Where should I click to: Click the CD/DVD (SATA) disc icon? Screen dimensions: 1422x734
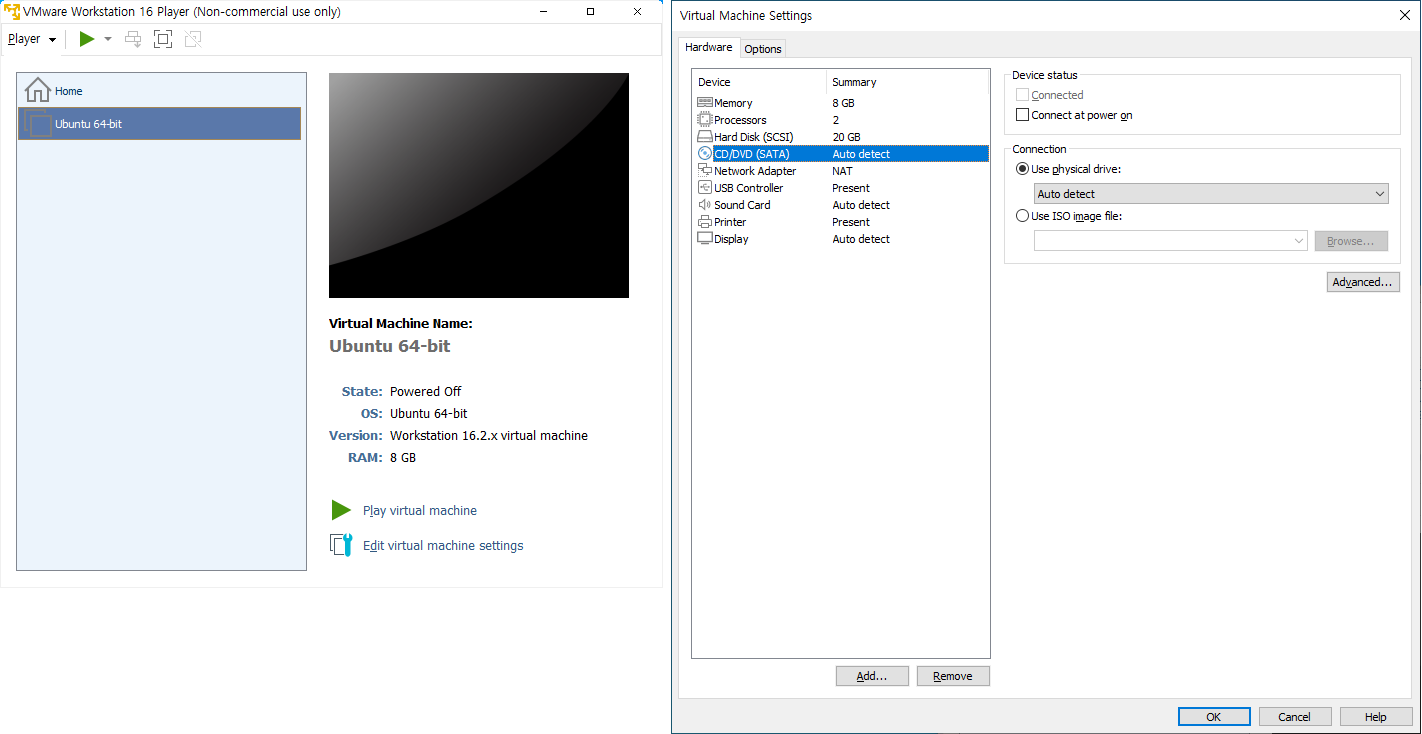pyautogui.click(x=705, y=154)
